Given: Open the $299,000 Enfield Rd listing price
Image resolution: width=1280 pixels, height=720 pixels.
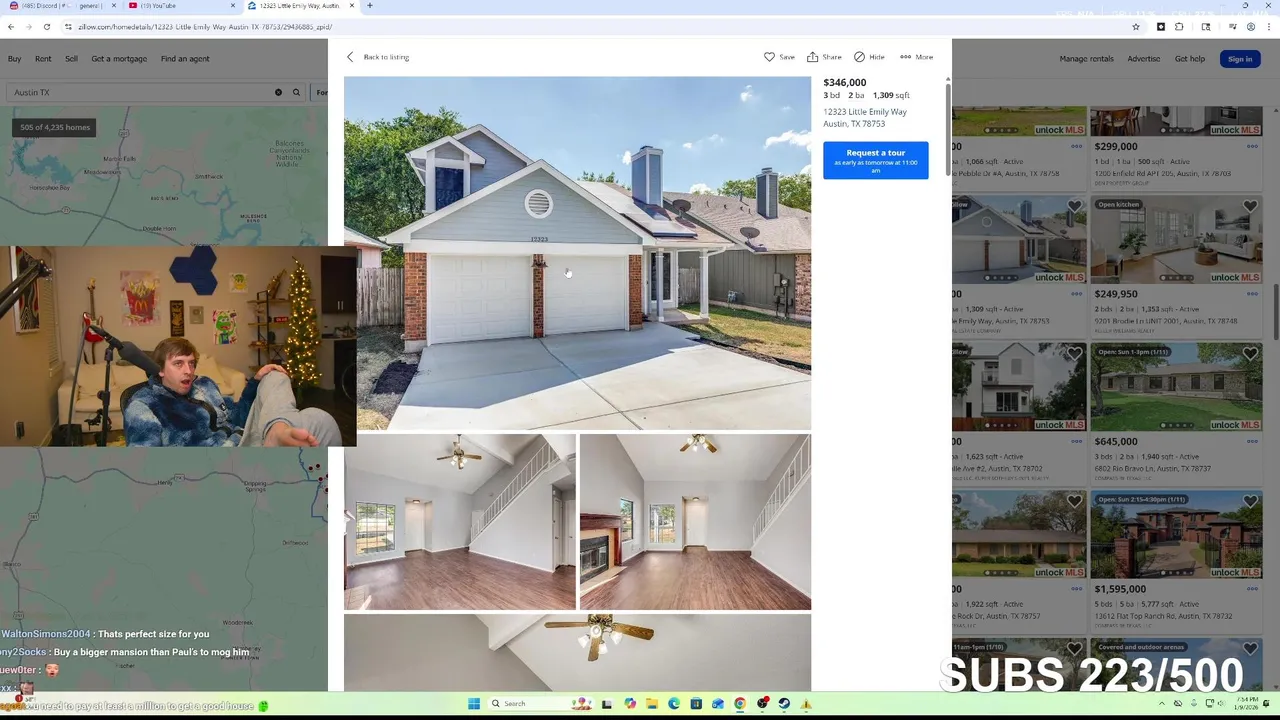Looking at the screenshot, I should point(1115,146).
